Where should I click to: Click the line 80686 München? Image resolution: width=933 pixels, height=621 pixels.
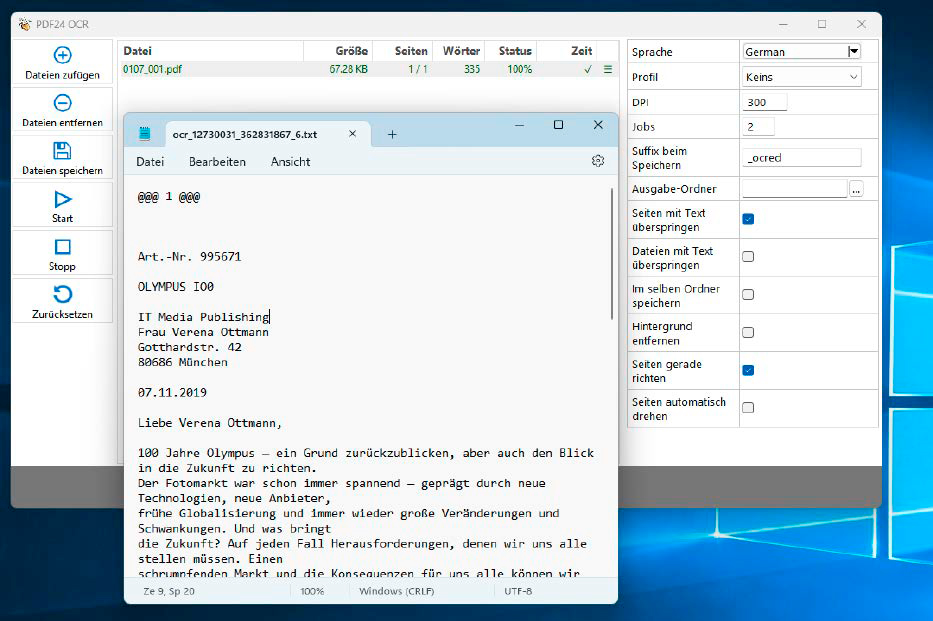183,362
